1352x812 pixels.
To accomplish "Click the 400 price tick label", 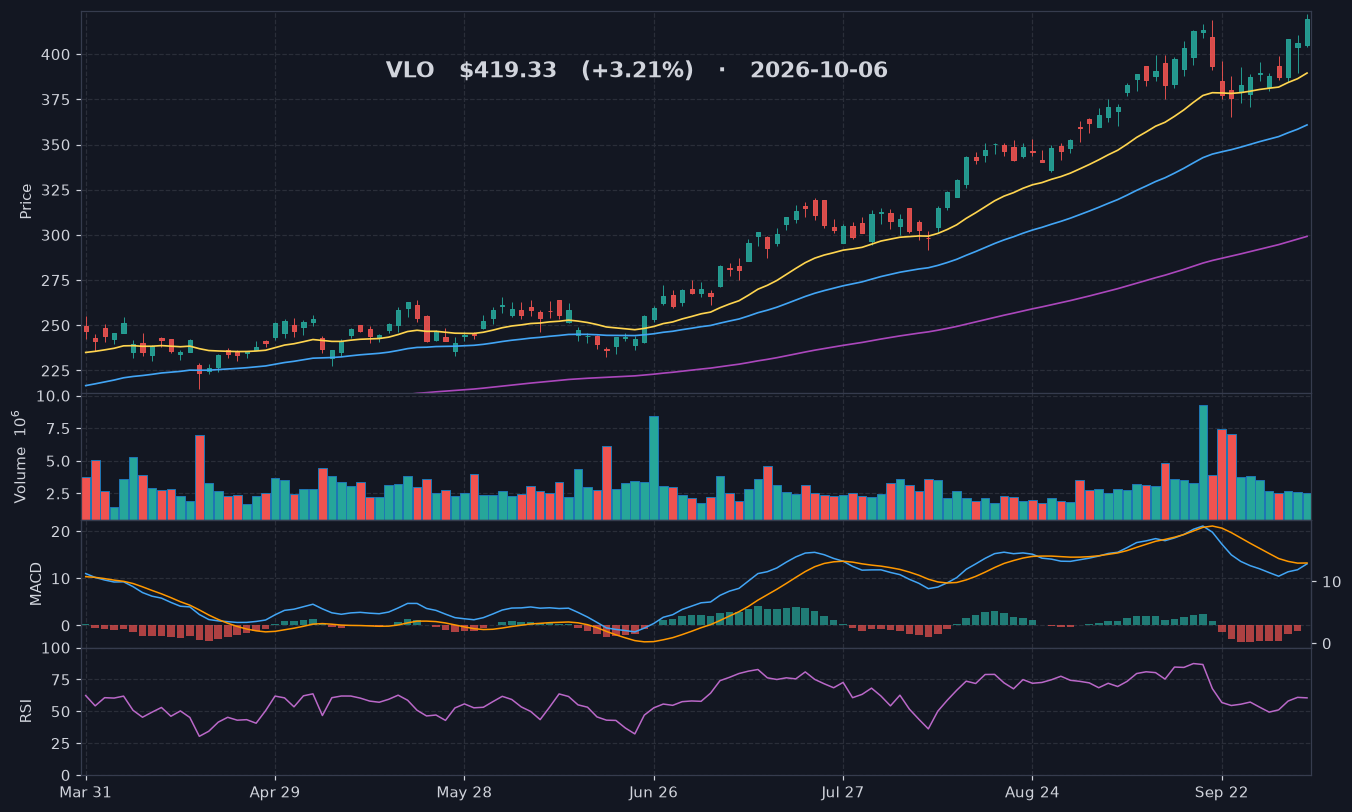I will click(56, 55).
